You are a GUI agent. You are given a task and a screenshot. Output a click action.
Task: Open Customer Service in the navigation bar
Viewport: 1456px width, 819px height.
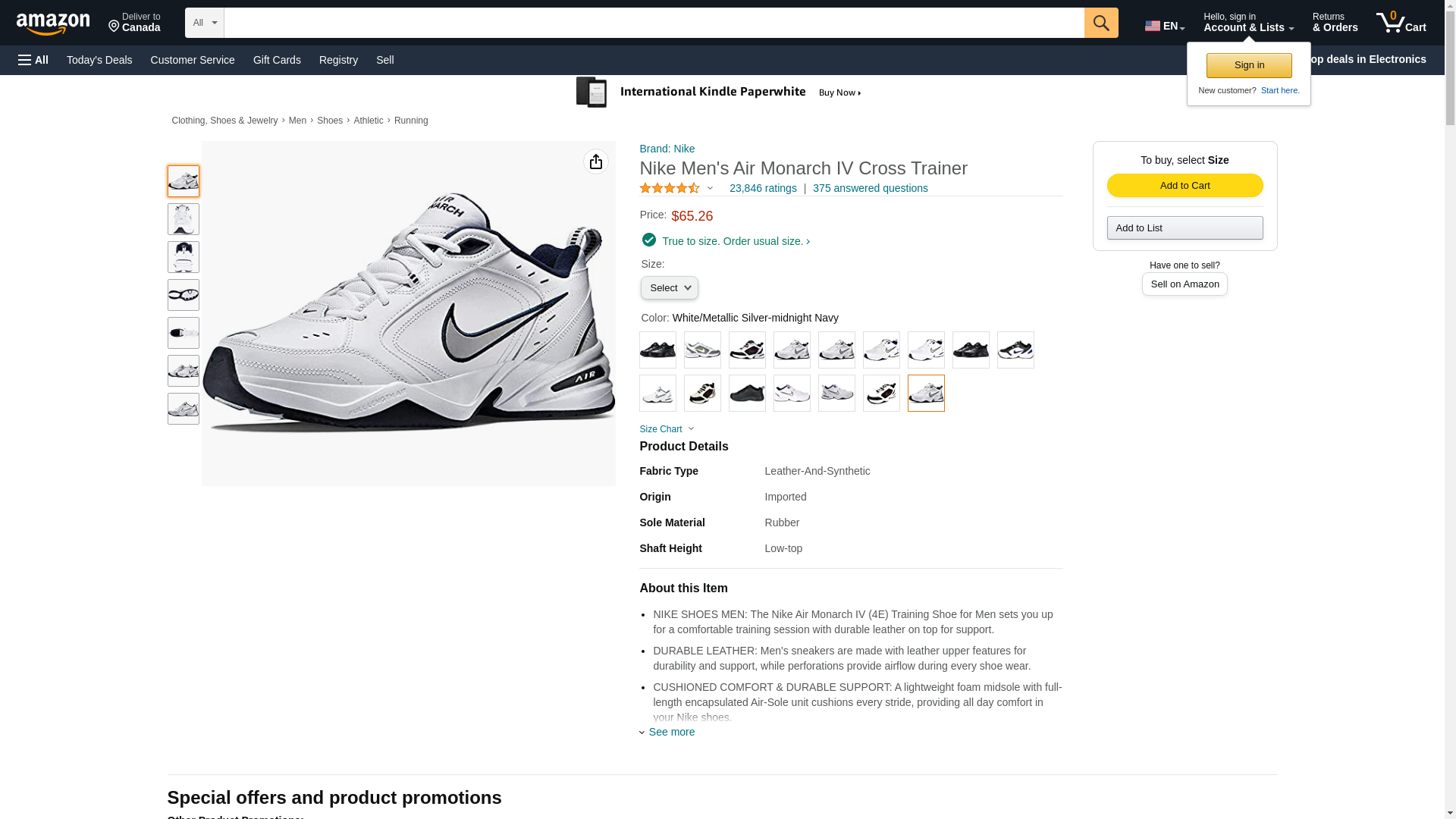[x=193, y=60]
